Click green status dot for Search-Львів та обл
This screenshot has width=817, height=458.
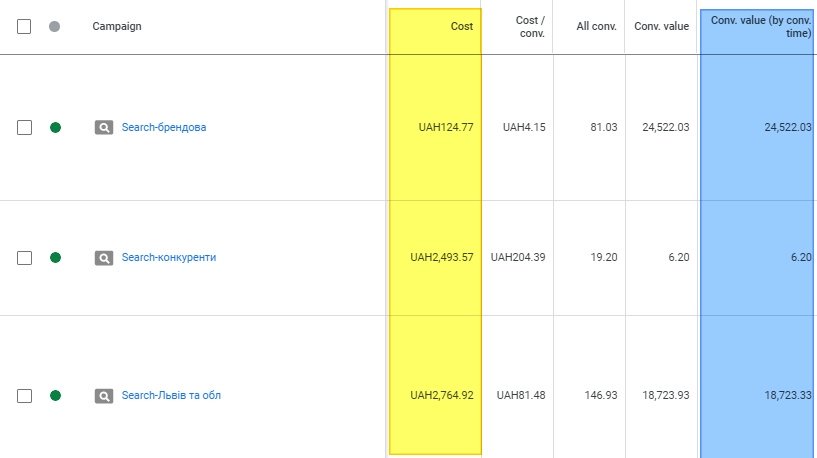(55, 396)
